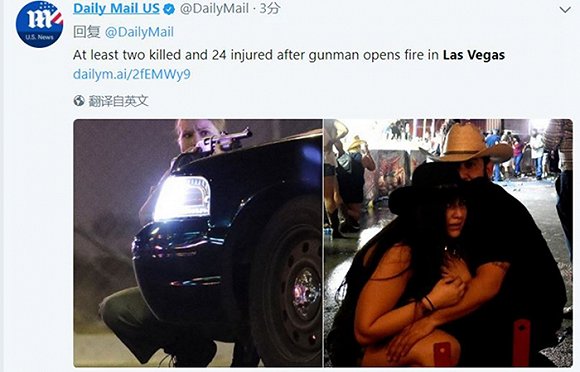This screenshot has height=372, width=580.
Task: Translate tweet via 翻译自英文
Action: pyautogui.click(x=118, y=101)
